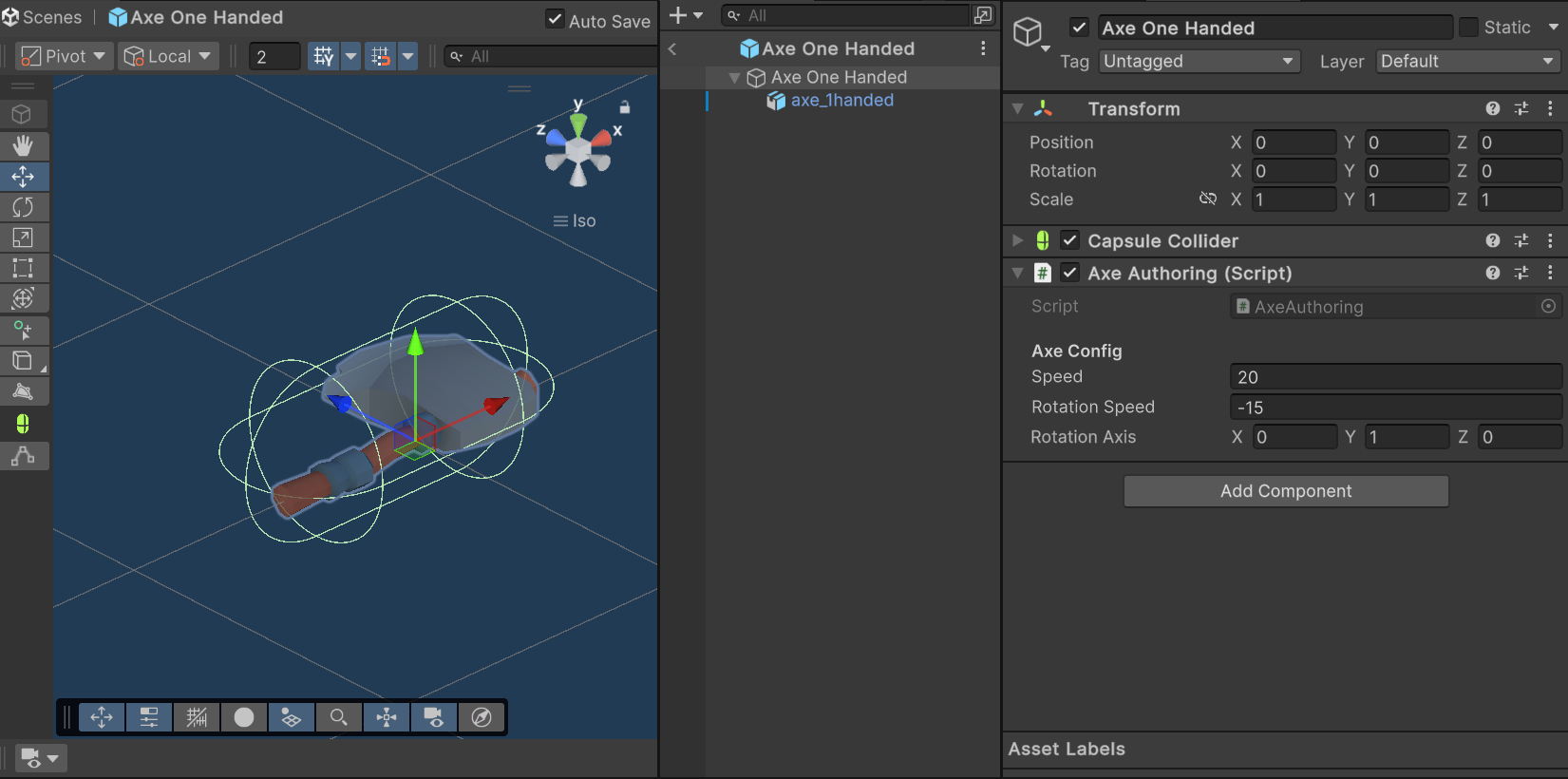1568x779 pixels.
Task: Open grid snapping settings dropdown
Action: pos(408,56)
